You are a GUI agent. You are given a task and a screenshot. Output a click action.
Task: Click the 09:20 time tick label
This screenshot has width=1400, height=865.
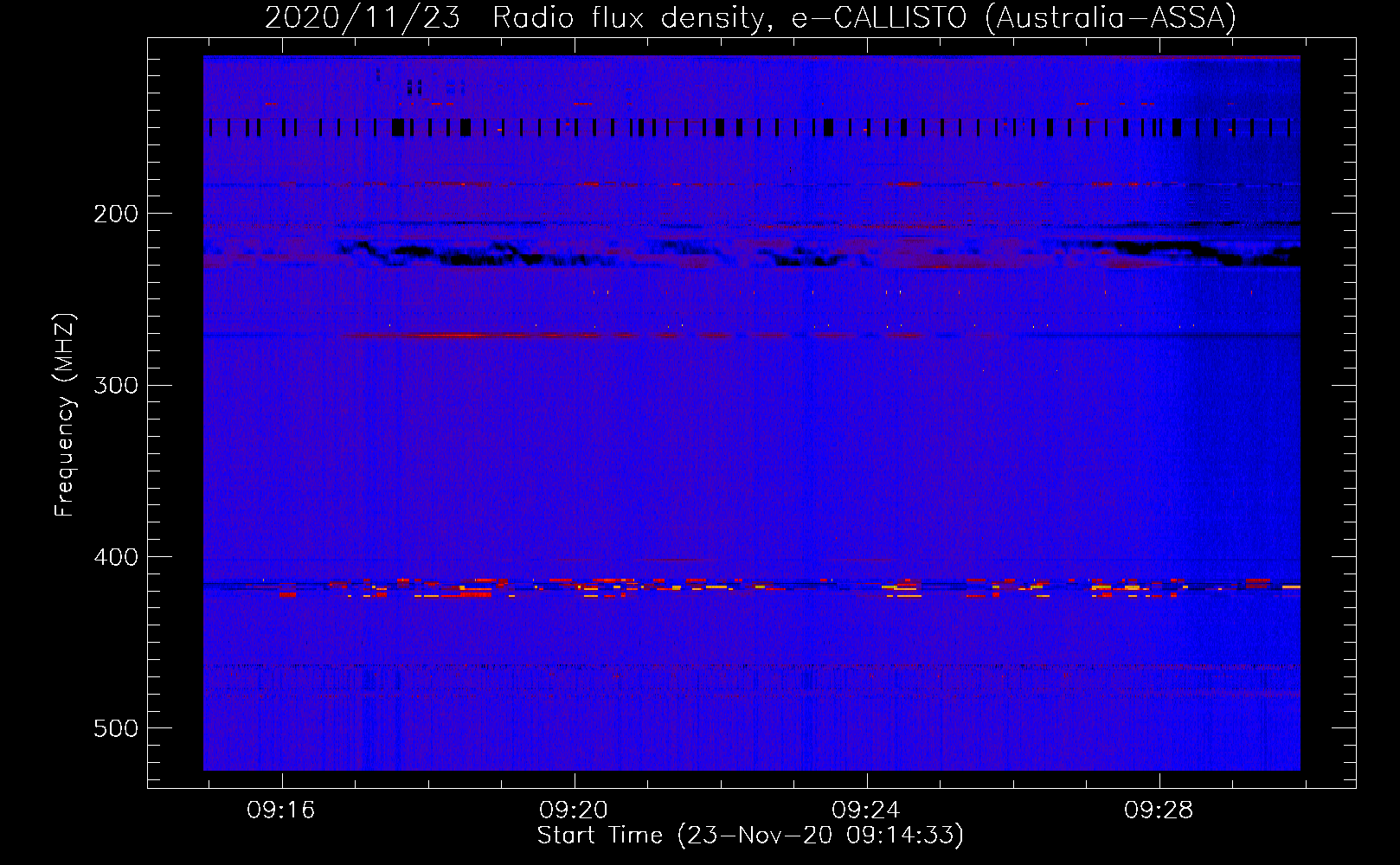574,811
